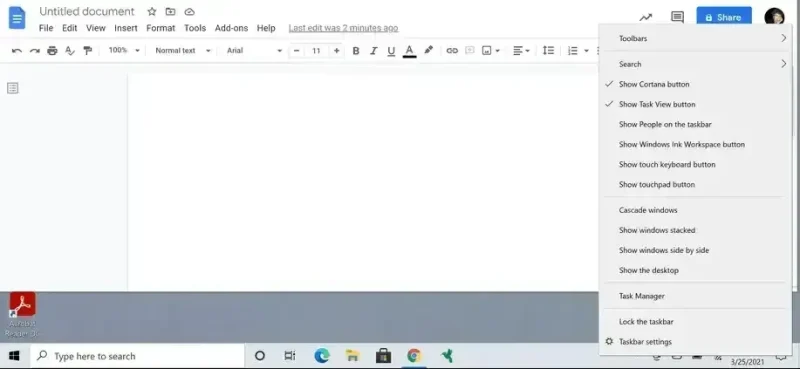
Task: Open line spacing options
Action: click(x=548, y=51)
